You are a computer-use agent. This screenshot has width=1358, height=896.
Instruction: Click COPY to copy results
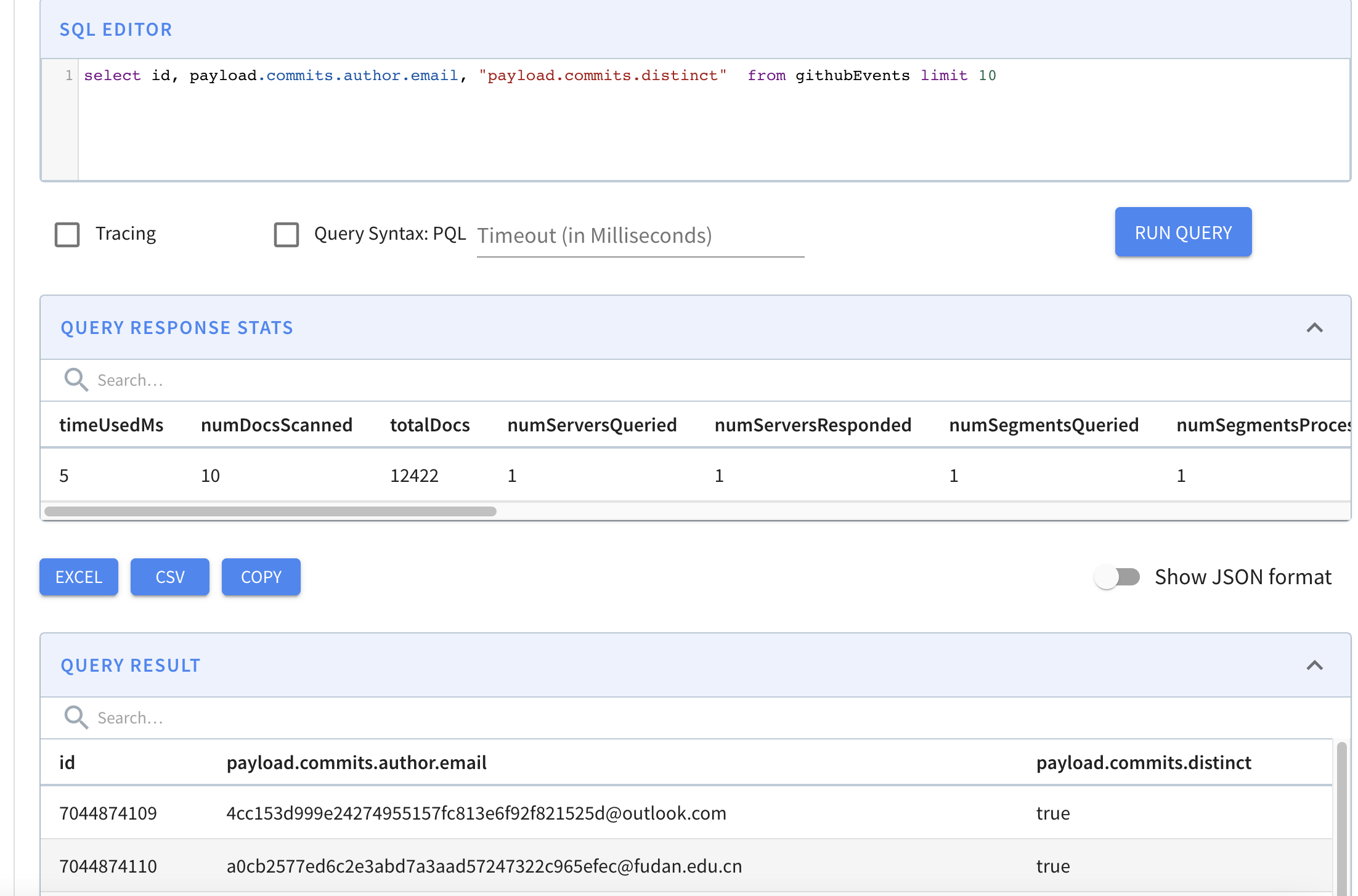(261, 577)
